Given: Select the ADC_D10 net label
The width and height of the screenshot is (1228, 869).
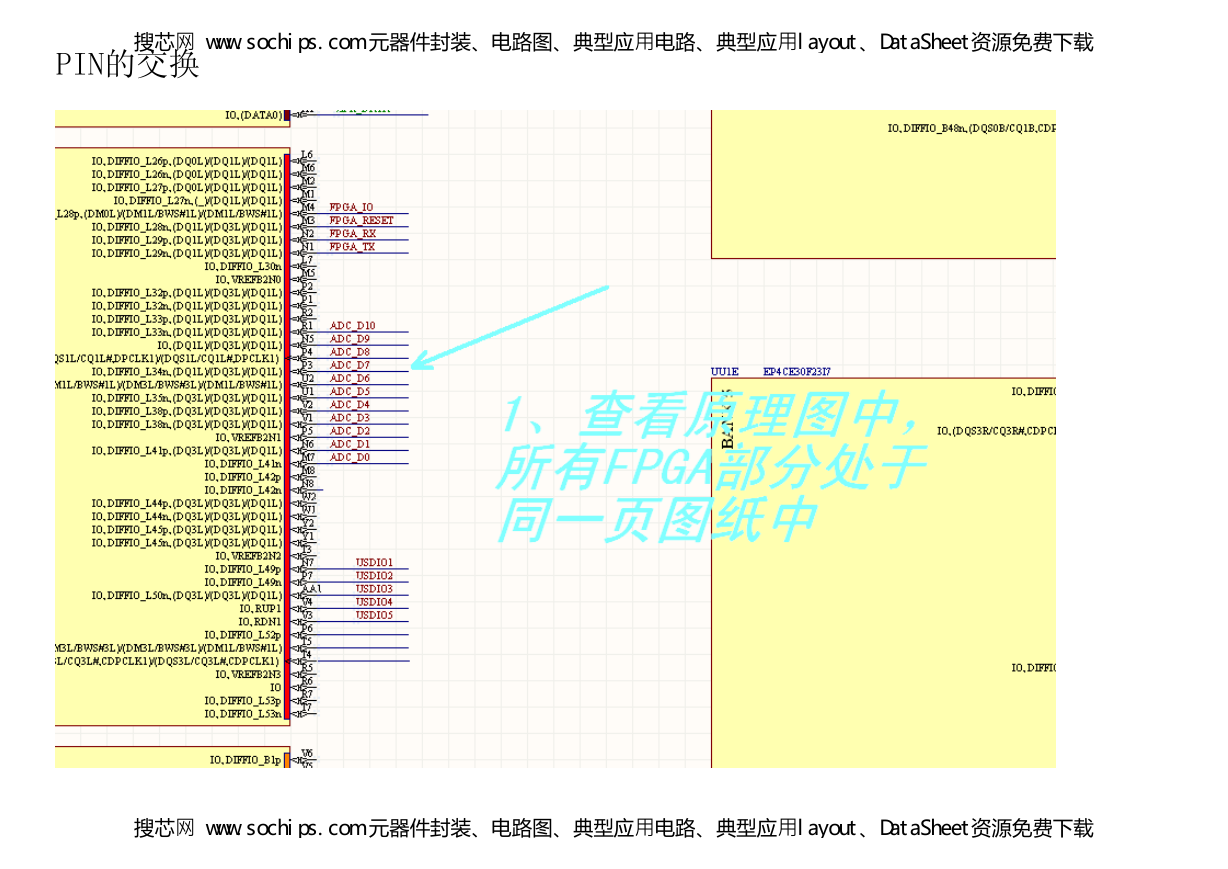Looking at the screenshot, I should [x=353, y=326].
